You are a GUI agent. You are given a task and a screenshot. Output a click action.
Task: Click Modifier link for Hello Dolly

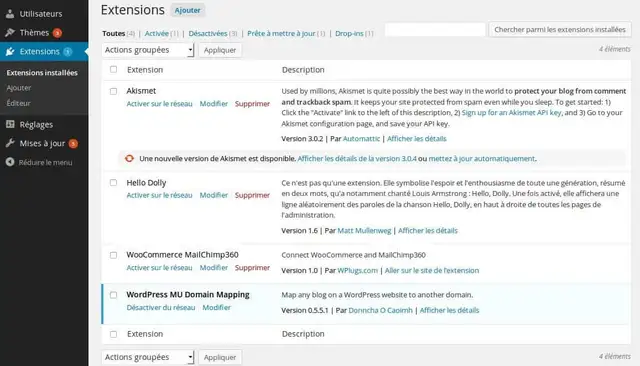(213, 195)
